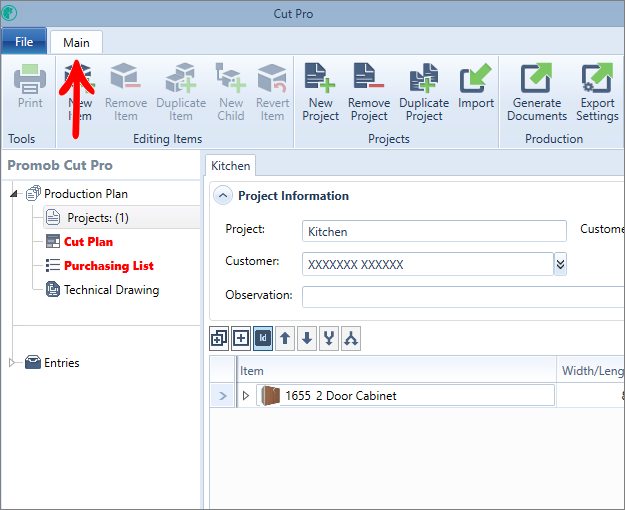
Task: Switch to the Kitchen tab
Action: click(230, 165)
